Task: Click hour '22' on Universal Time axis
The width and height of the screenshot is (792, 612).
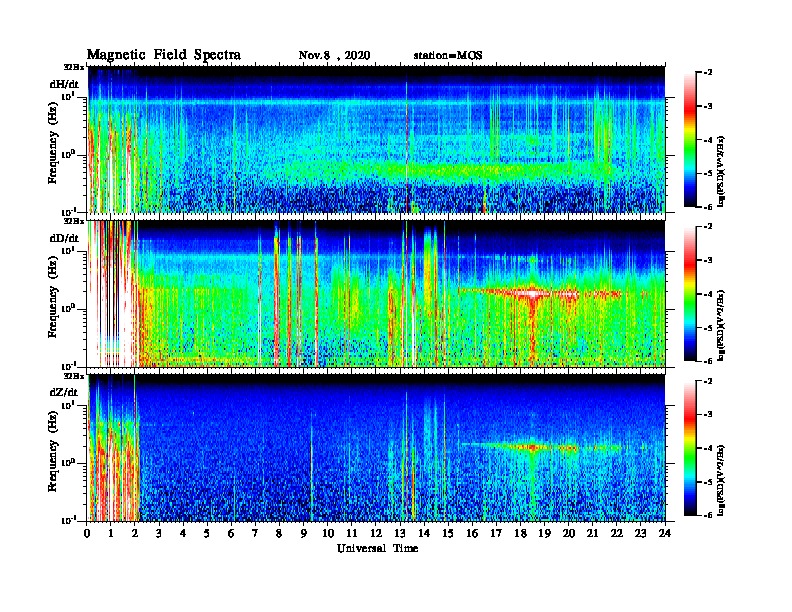Action: click(x=617, y=533)
